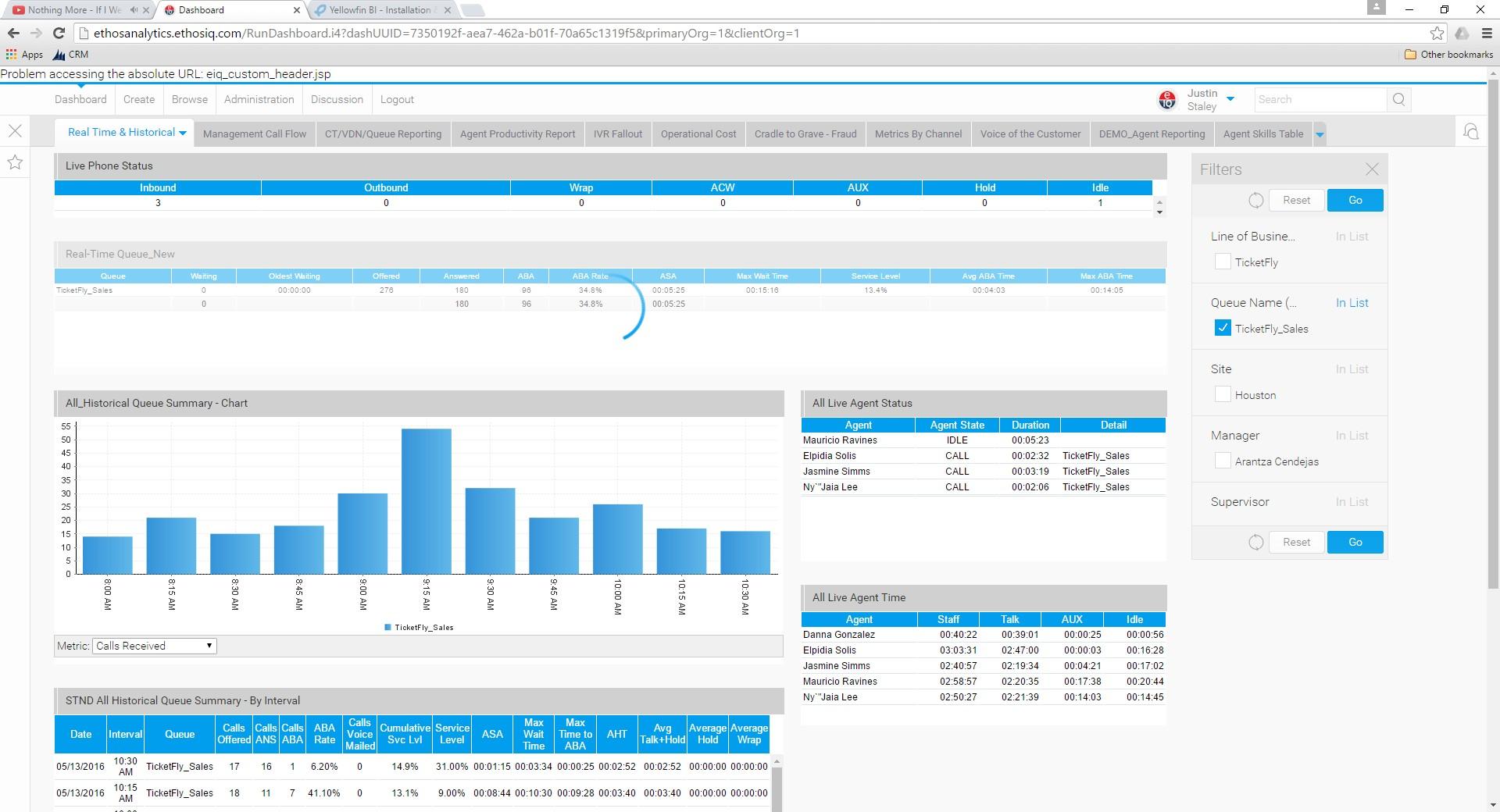
Task: Reload the page with refresh icon
Action: point(59,33)
